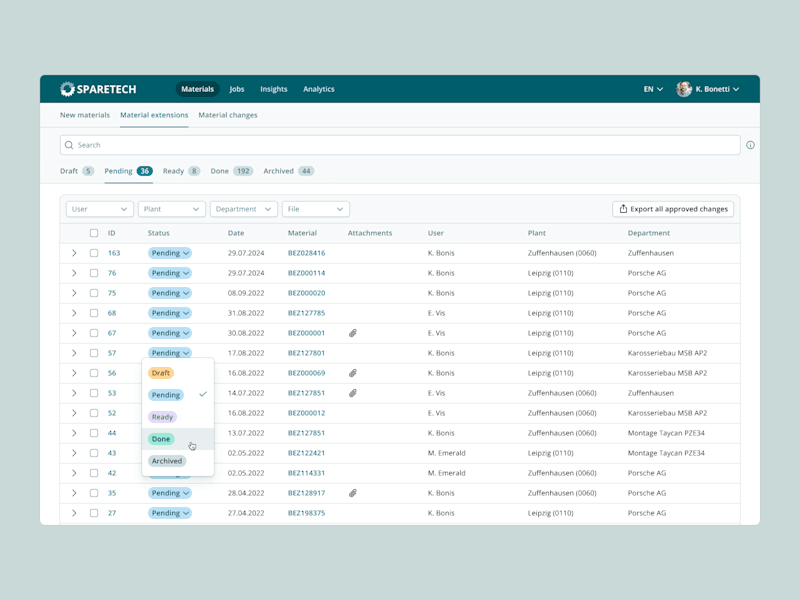
Task: Open the Material changes sub-tab
Action: click(x=228, y=115)
